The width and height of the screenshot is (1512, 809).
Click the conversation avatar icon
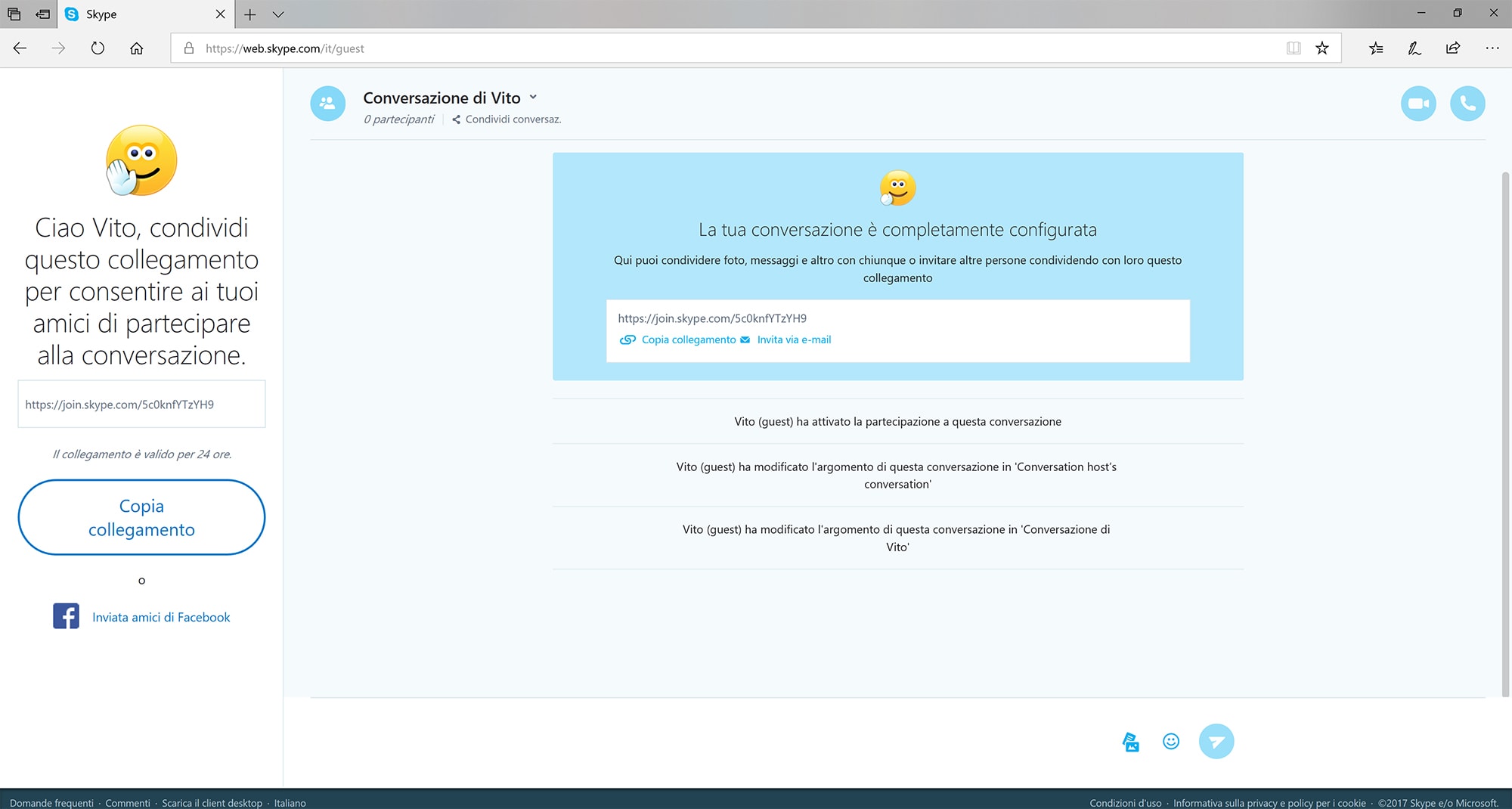[x=327, y=104]
